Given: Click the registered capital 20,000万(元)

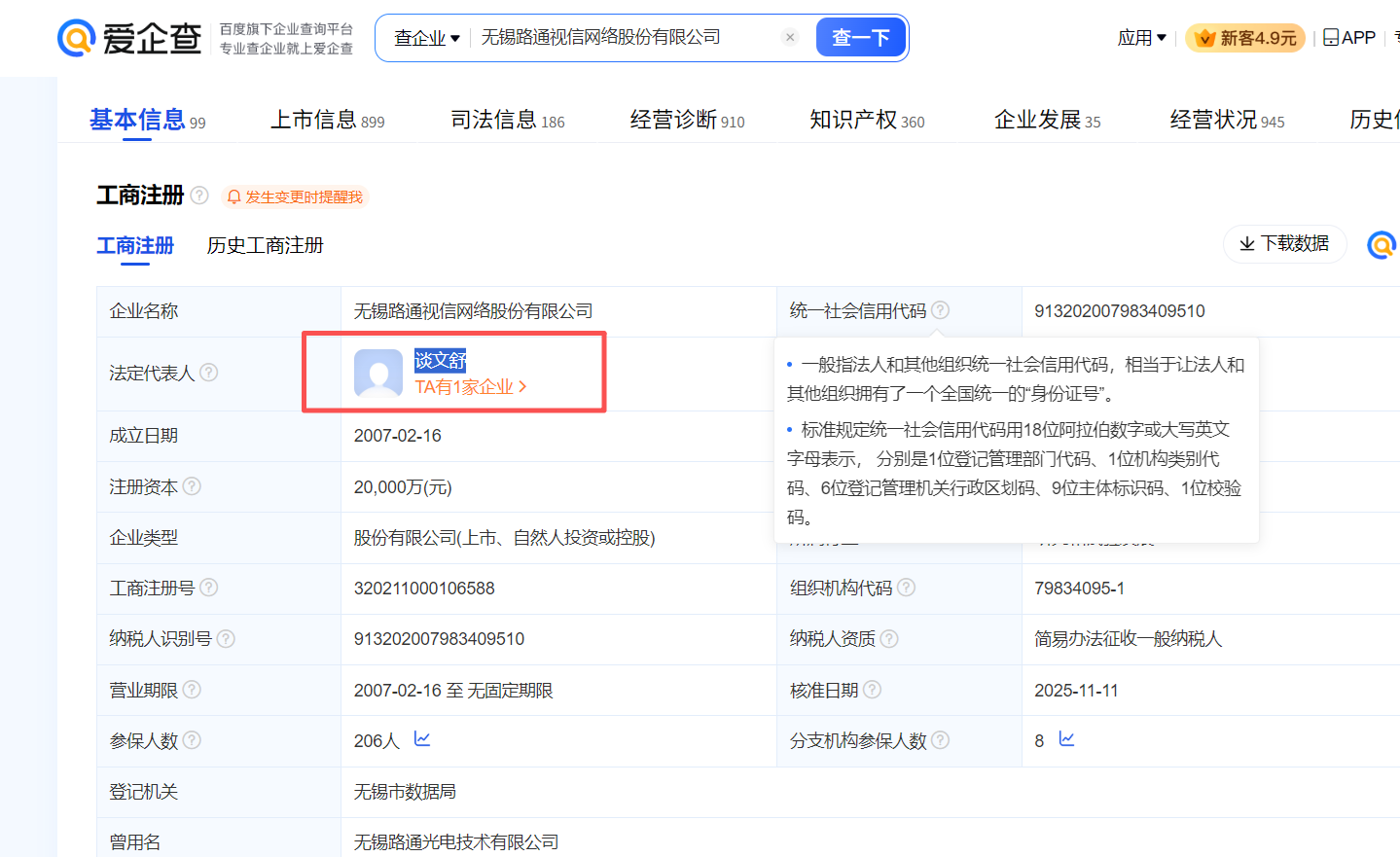Looking at the screenshot, I should tap(403, 487).
